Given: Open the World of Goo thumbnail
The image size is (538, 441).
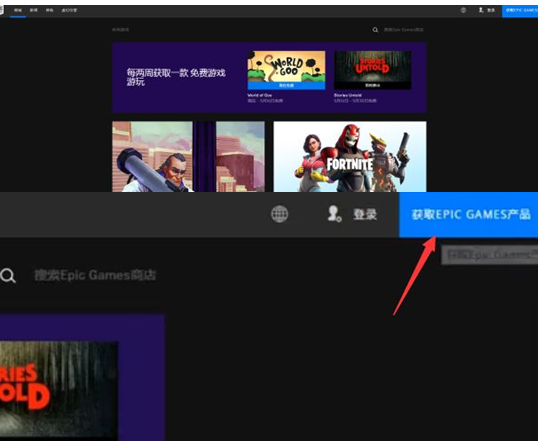Looking at the screenshot, I should pyautogui.click(x=286, y=67).
